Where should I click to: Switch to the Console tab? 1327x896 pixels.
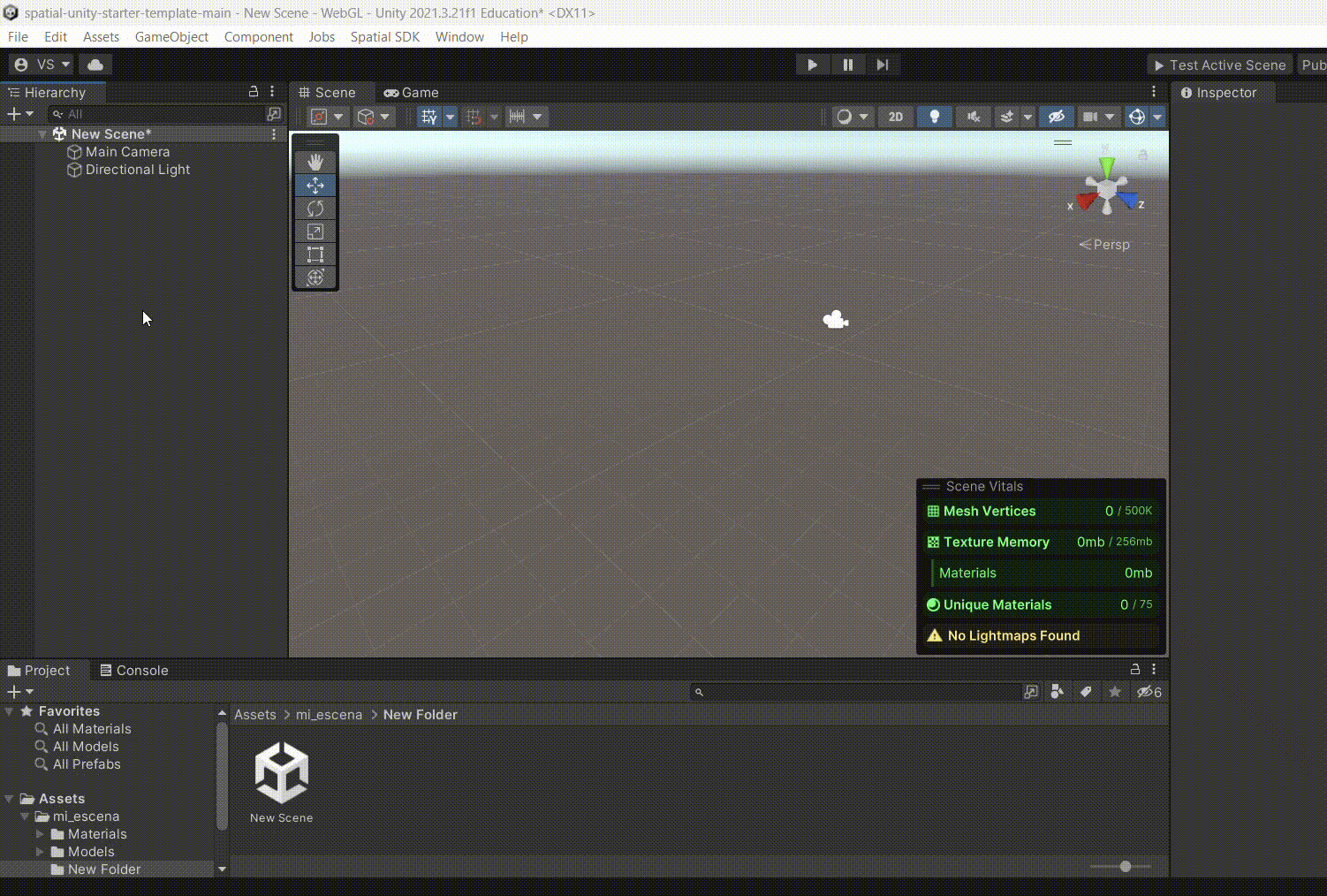133,671
